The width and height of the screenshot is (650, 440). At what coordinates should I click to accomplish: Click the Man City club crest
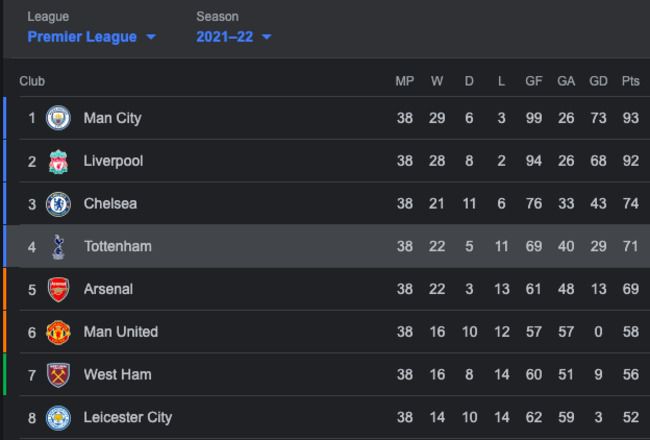(58, 118)
